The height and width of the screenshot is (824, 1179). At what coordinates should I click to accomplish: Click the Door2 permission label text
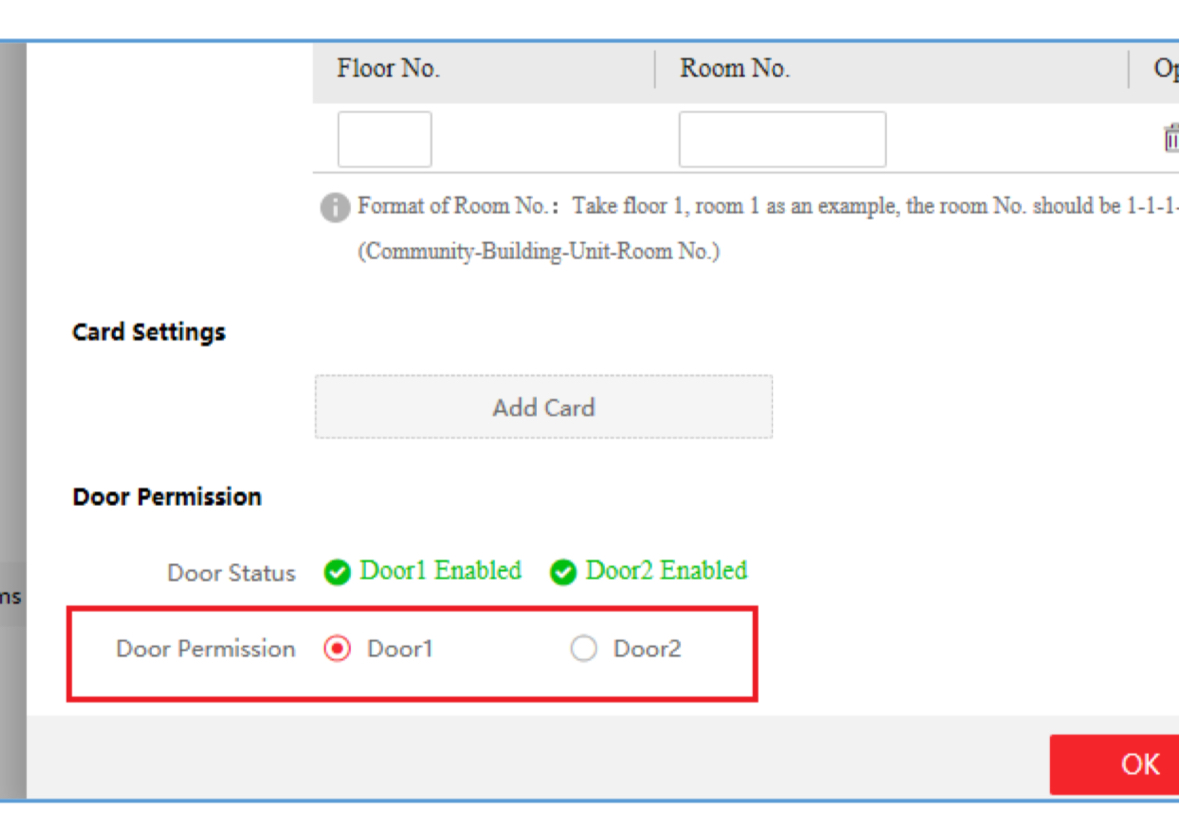pyautogui.click(x=647, y=650)
